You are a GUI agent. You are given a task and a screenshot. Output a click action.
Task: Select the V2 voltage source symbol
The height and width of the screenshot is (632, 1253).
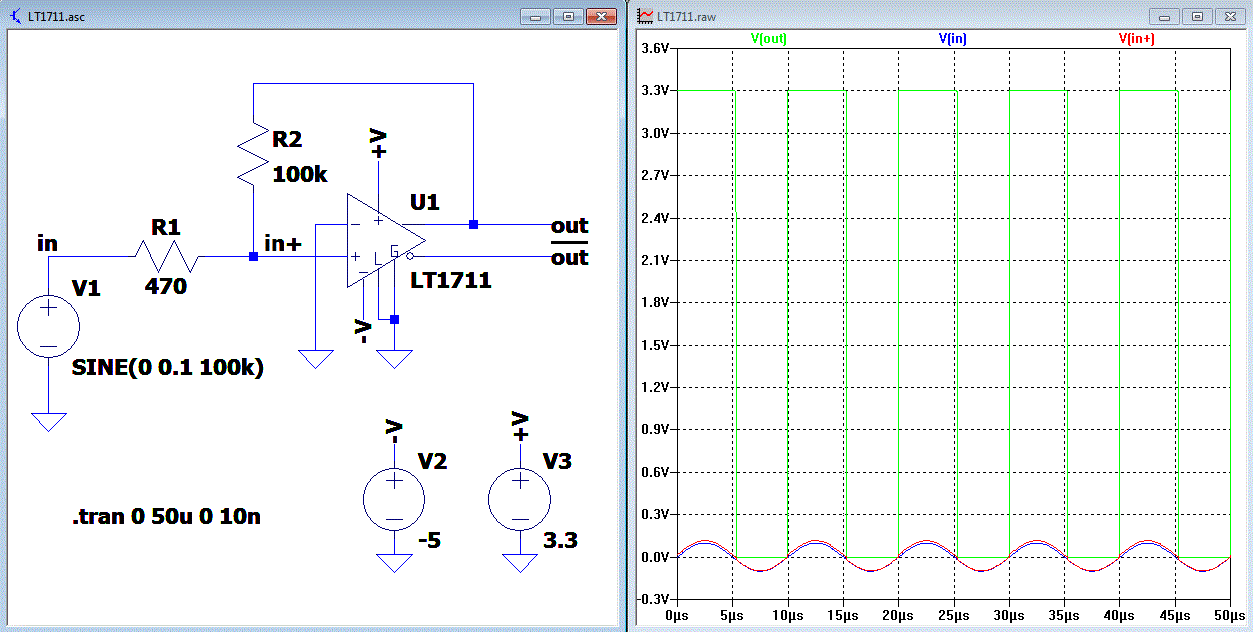point(394,499)
